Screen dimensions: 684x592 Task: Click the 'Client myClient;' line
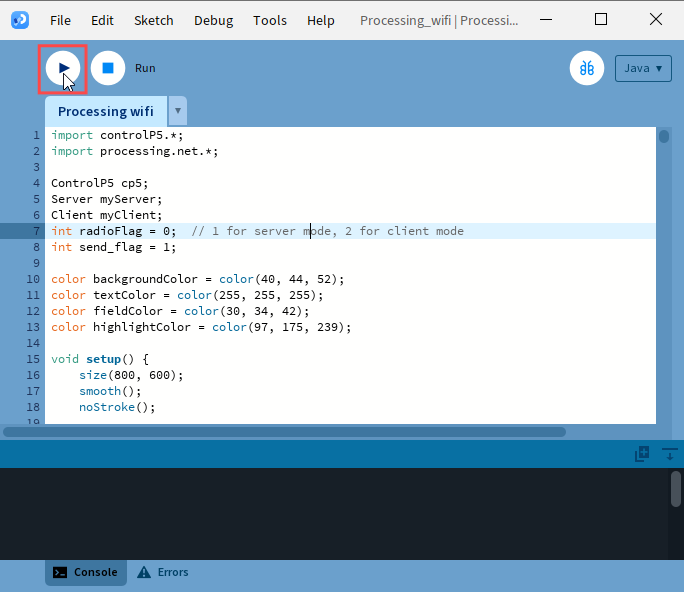106,215
